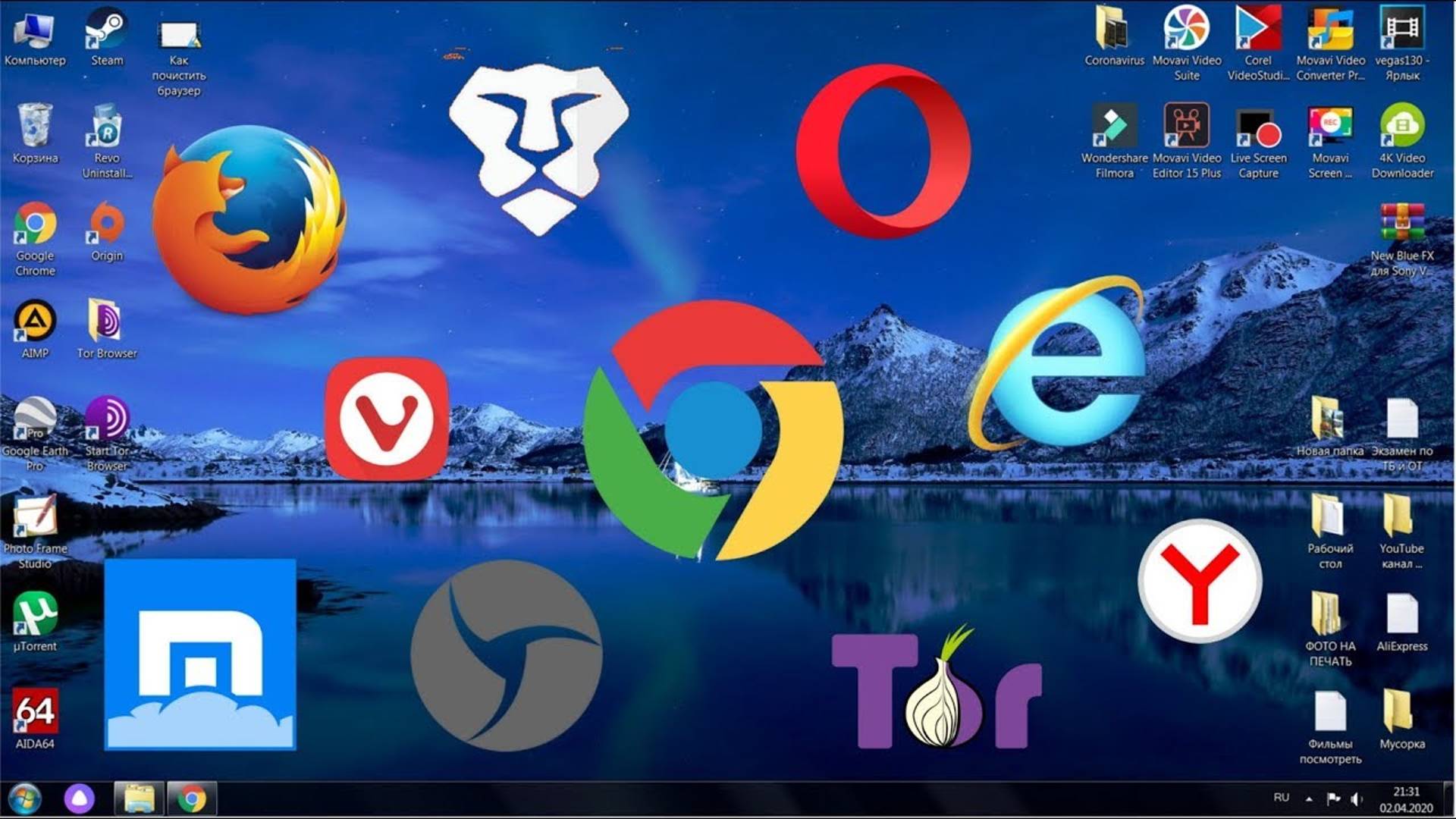The image size is (1456, 819).
Task: Open the volume speaker tray icon
Action: point(1357,799)
